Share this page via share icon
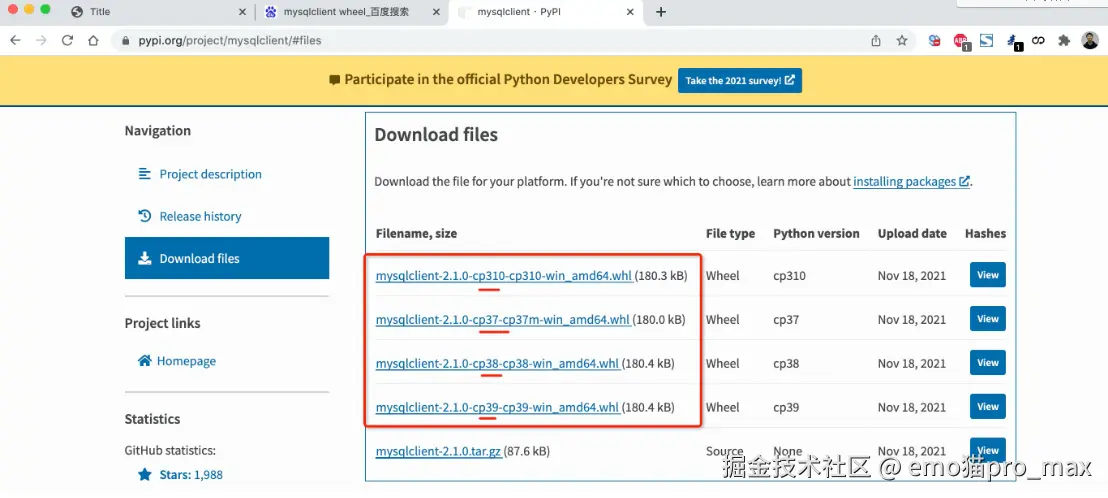The width and height of the screenshot is (1108, 498). click(876, 41)
